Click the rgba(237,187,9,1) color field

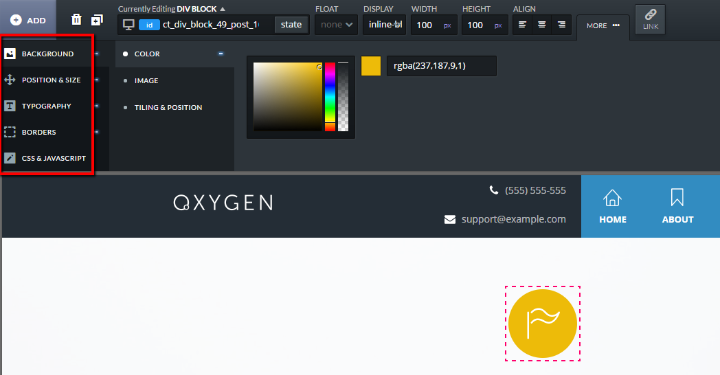(x=442, y=66)
